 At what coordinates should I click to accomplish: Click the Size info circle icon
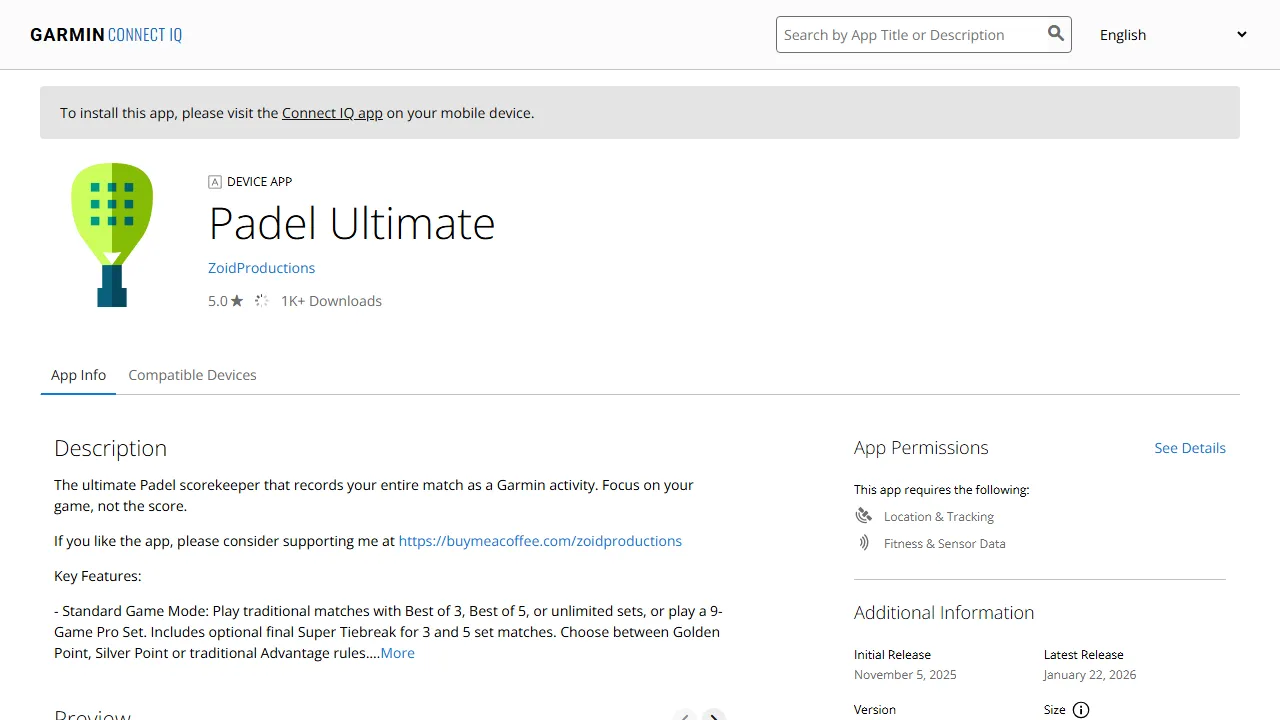pos(1081,710)
